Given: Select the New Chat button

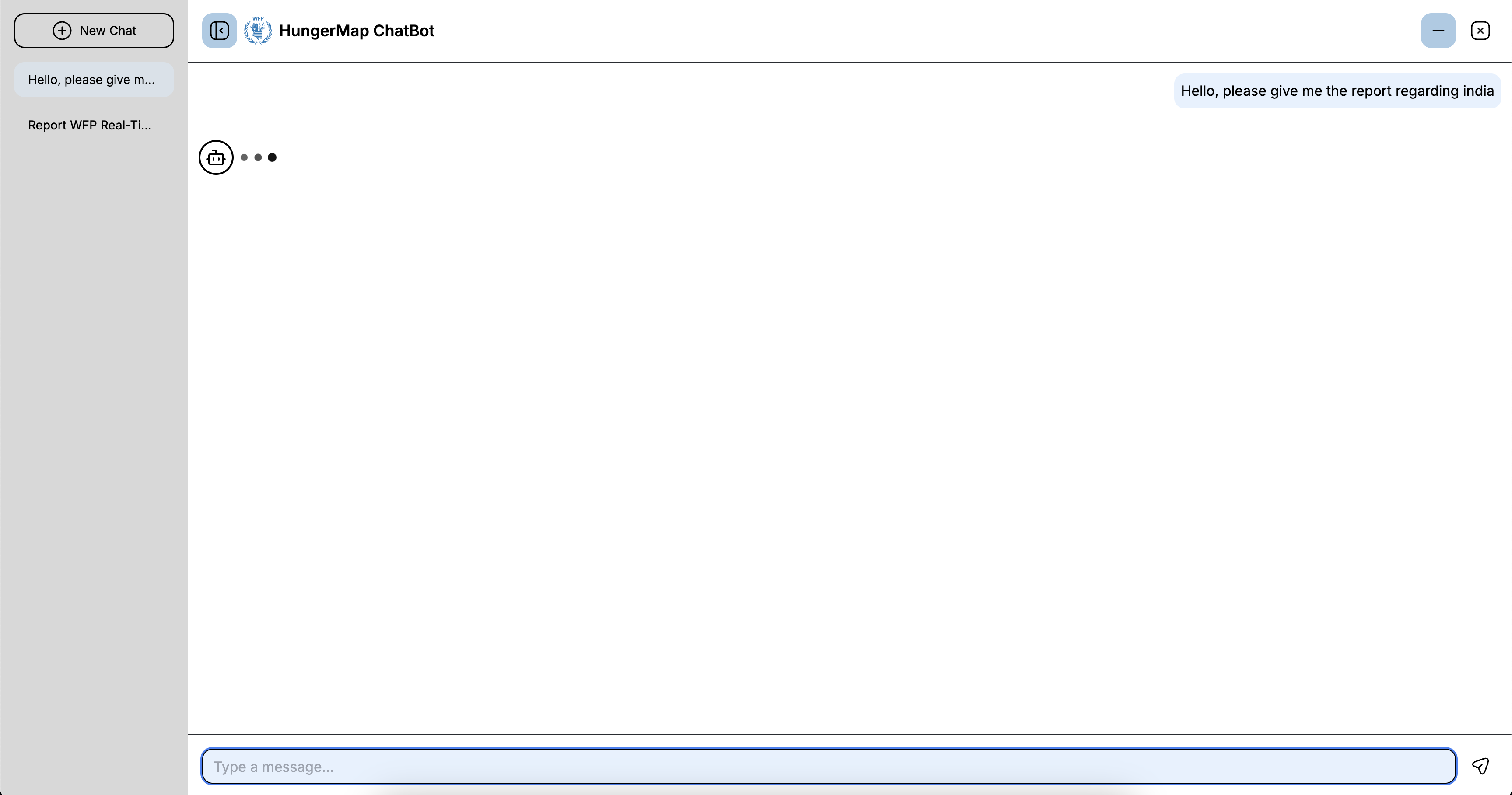Looking at the screenshot, I should [94, 30].
